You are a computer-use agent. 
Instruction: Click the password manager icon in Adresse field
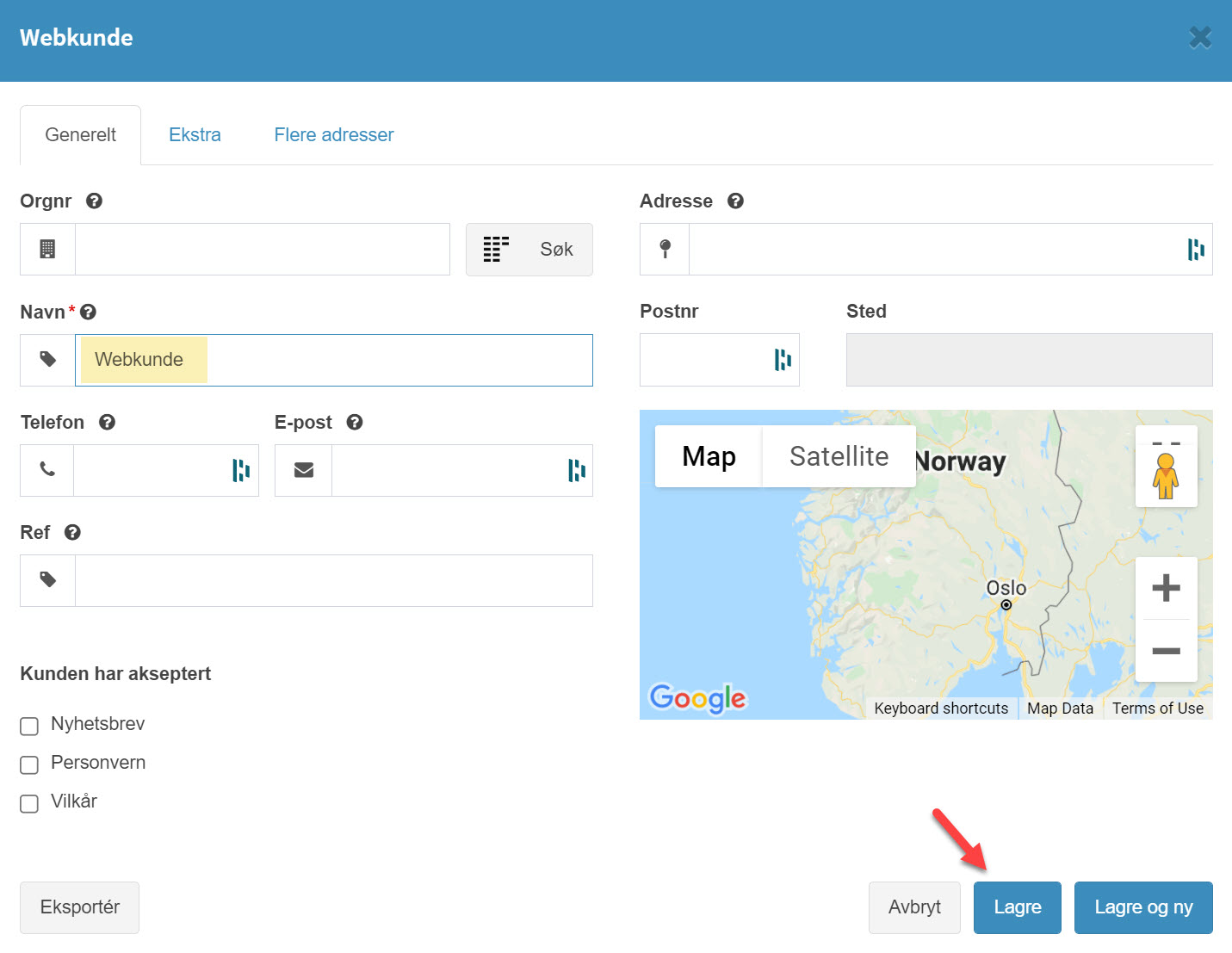click(1195, 250)
